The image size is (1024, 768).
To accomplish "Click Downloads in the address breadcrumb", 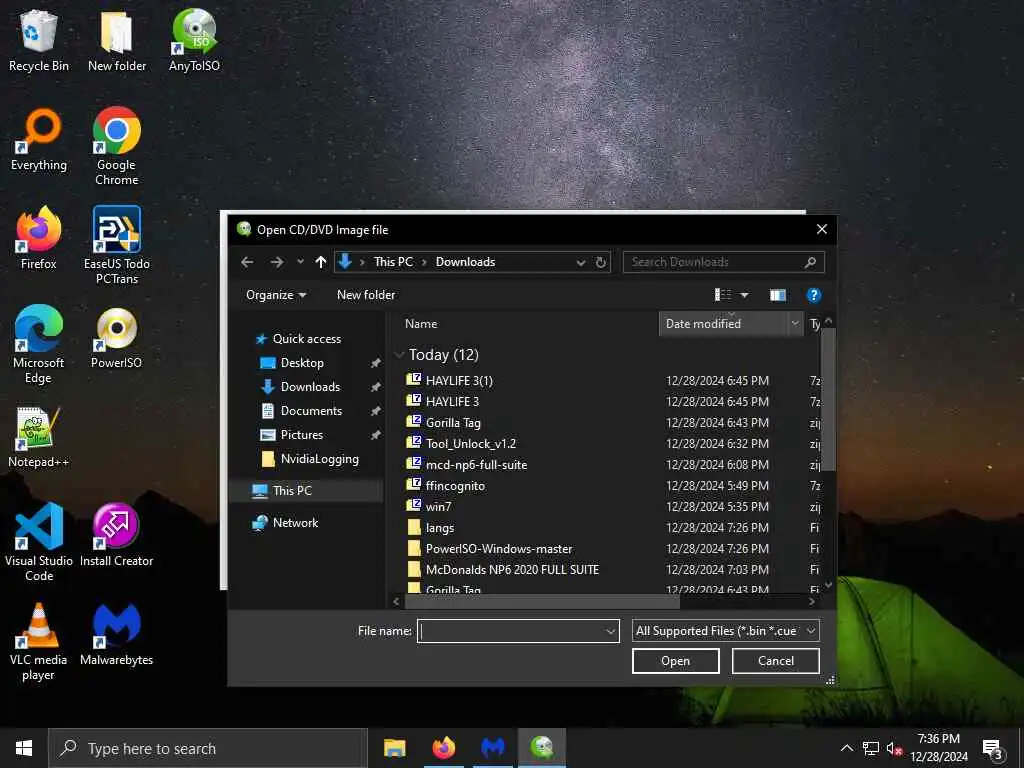I will 465,262.
